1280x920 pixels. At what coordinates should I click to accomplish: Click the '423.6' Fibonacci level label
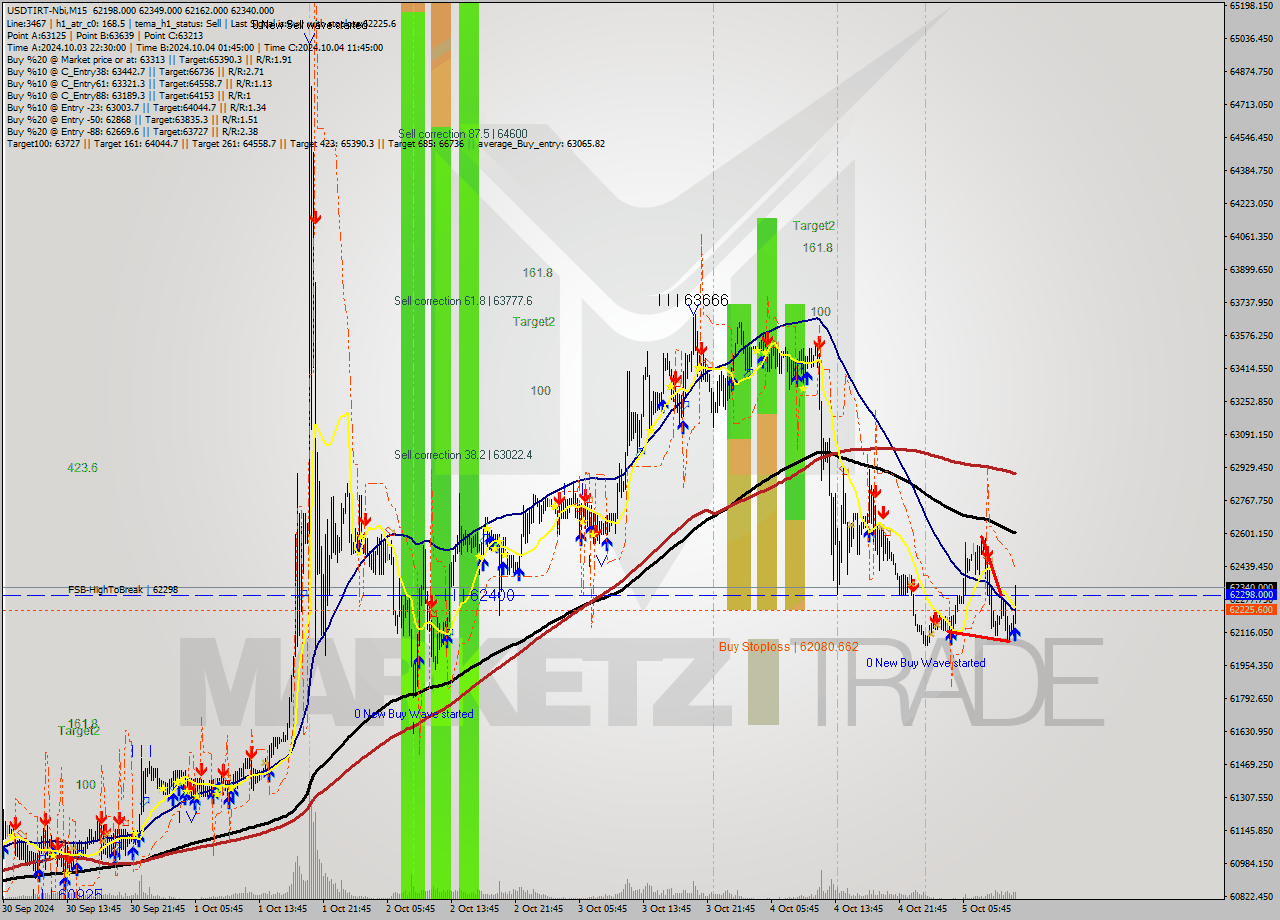pos(83,468)
